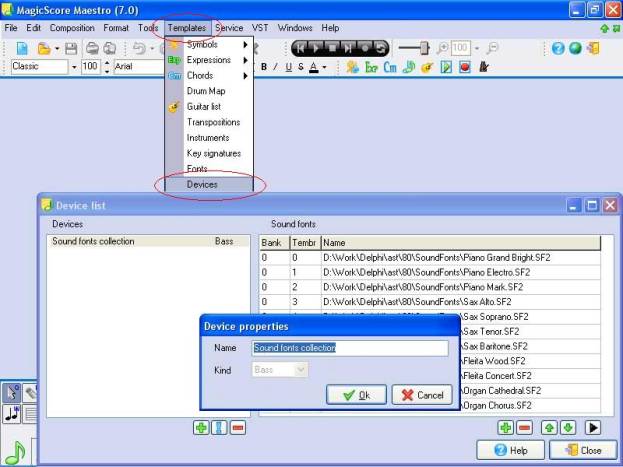Click the Cm chords toolbar icon
623x467 pixels.
[390, 67]
